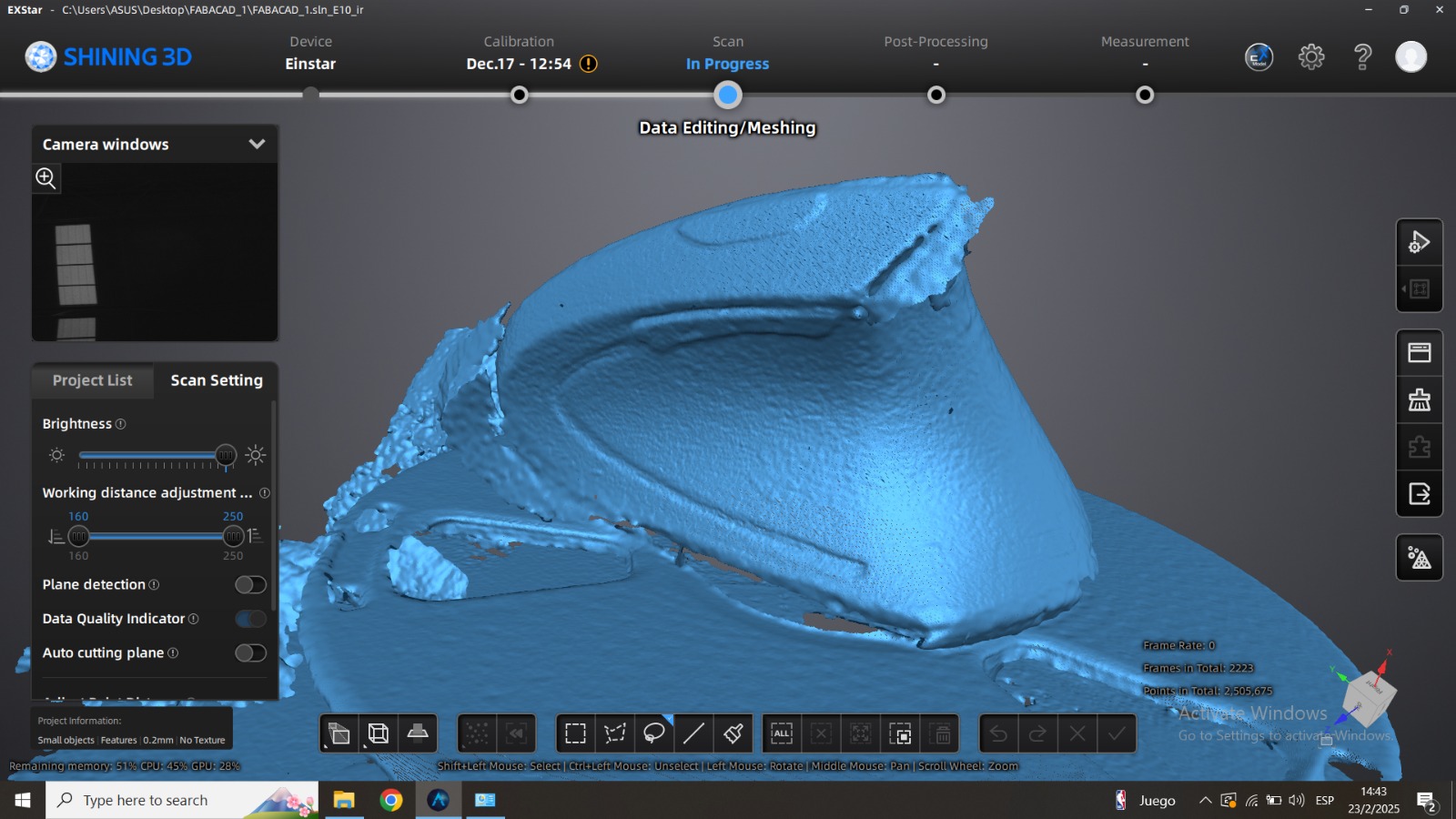Click the 'Small objects' project info text
This screenshot has height=819, width=1456.
[66, 741]
